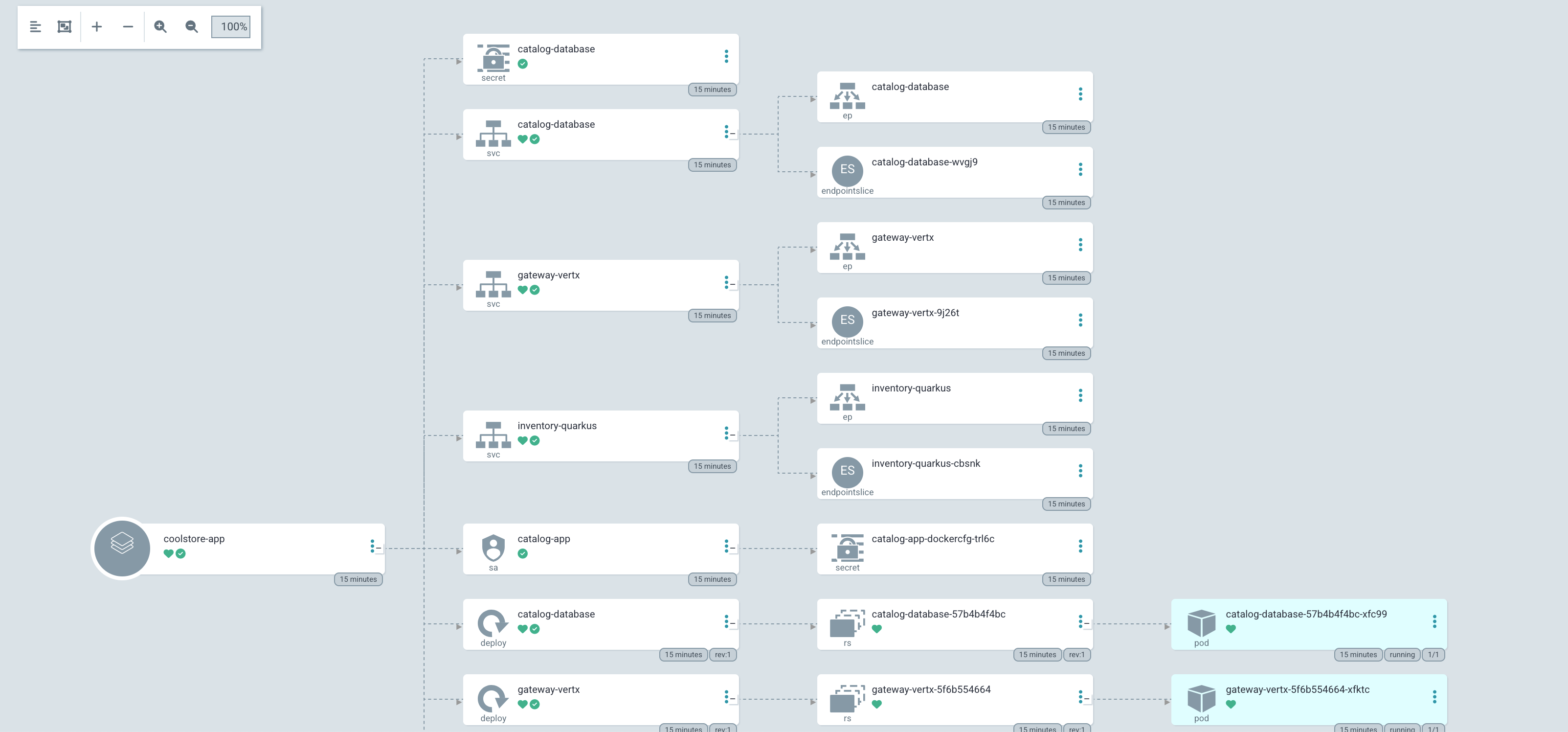The height and width of the screenshot is (732, 1568).
Task: Click the catalog-app service account shield icon
Action: click(x=493, y=548)
